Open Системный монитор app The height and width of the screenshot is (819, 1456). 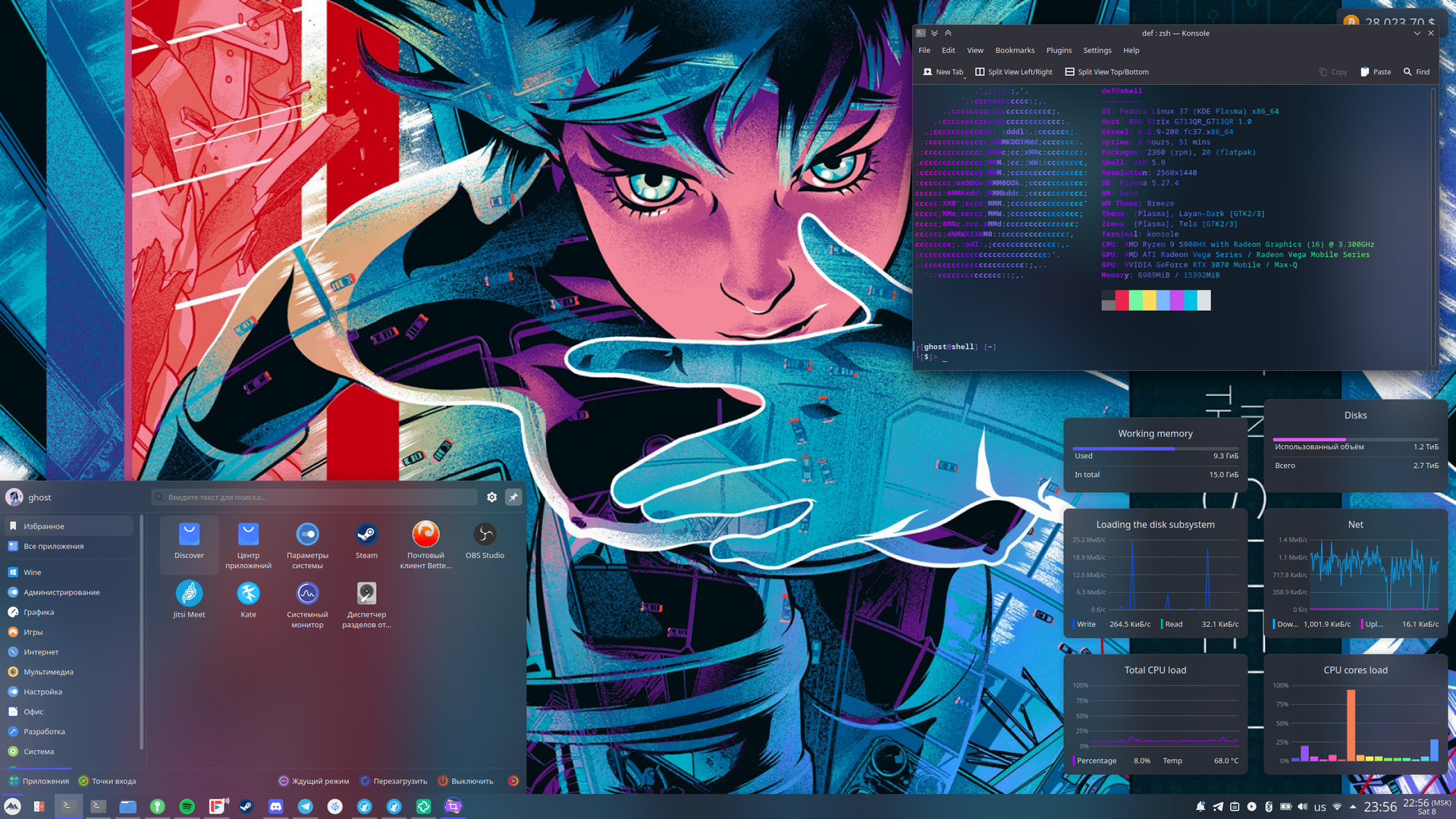(307, 604)
